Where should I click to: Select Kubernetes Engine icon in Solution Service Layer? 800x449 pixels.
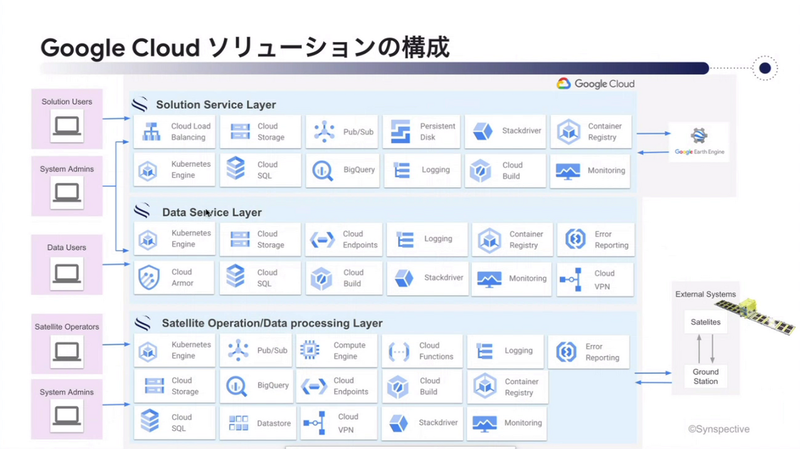[x=148, y=171]
